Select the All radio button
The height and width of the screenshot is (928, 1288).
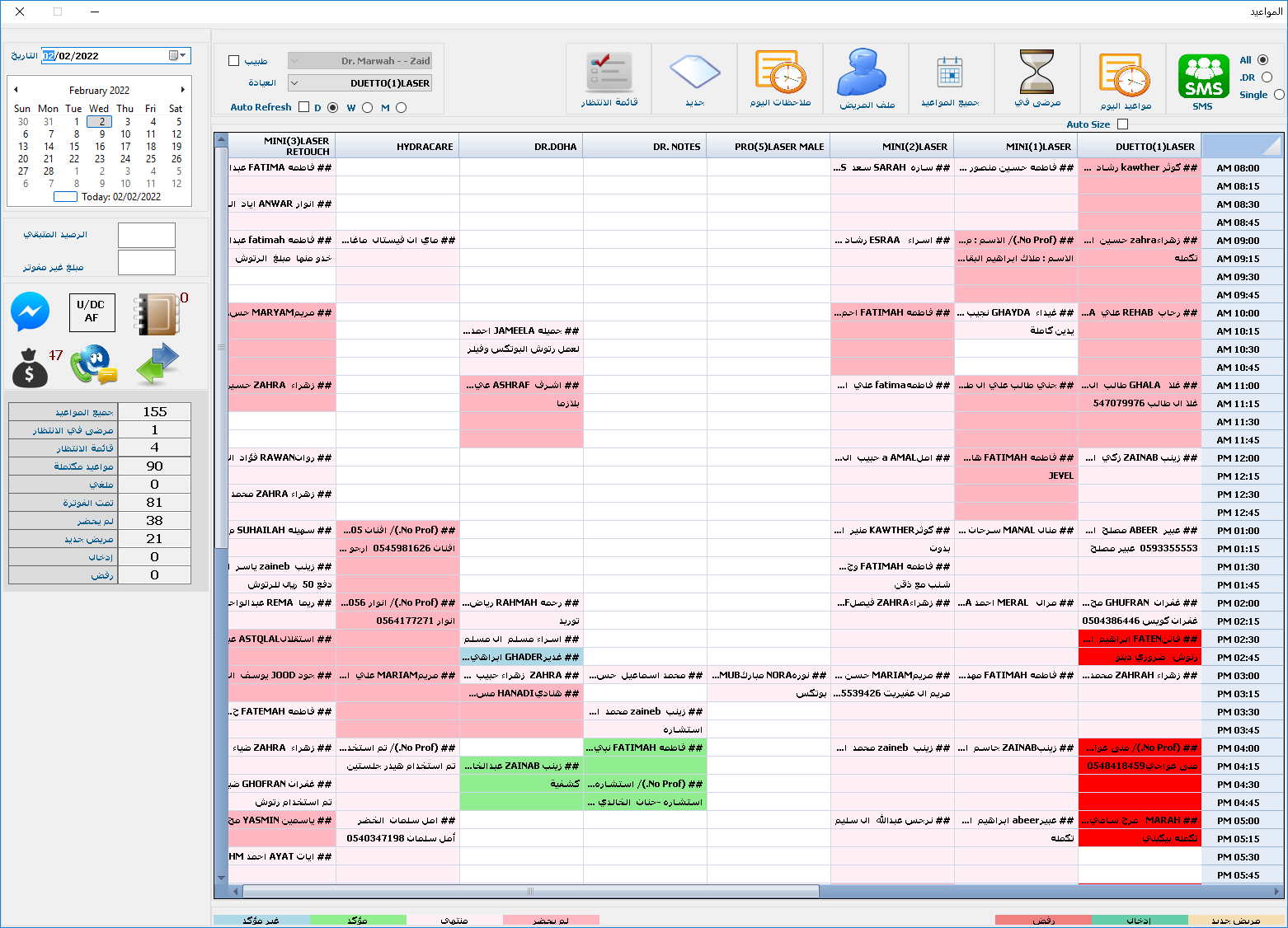[1262, 60]
